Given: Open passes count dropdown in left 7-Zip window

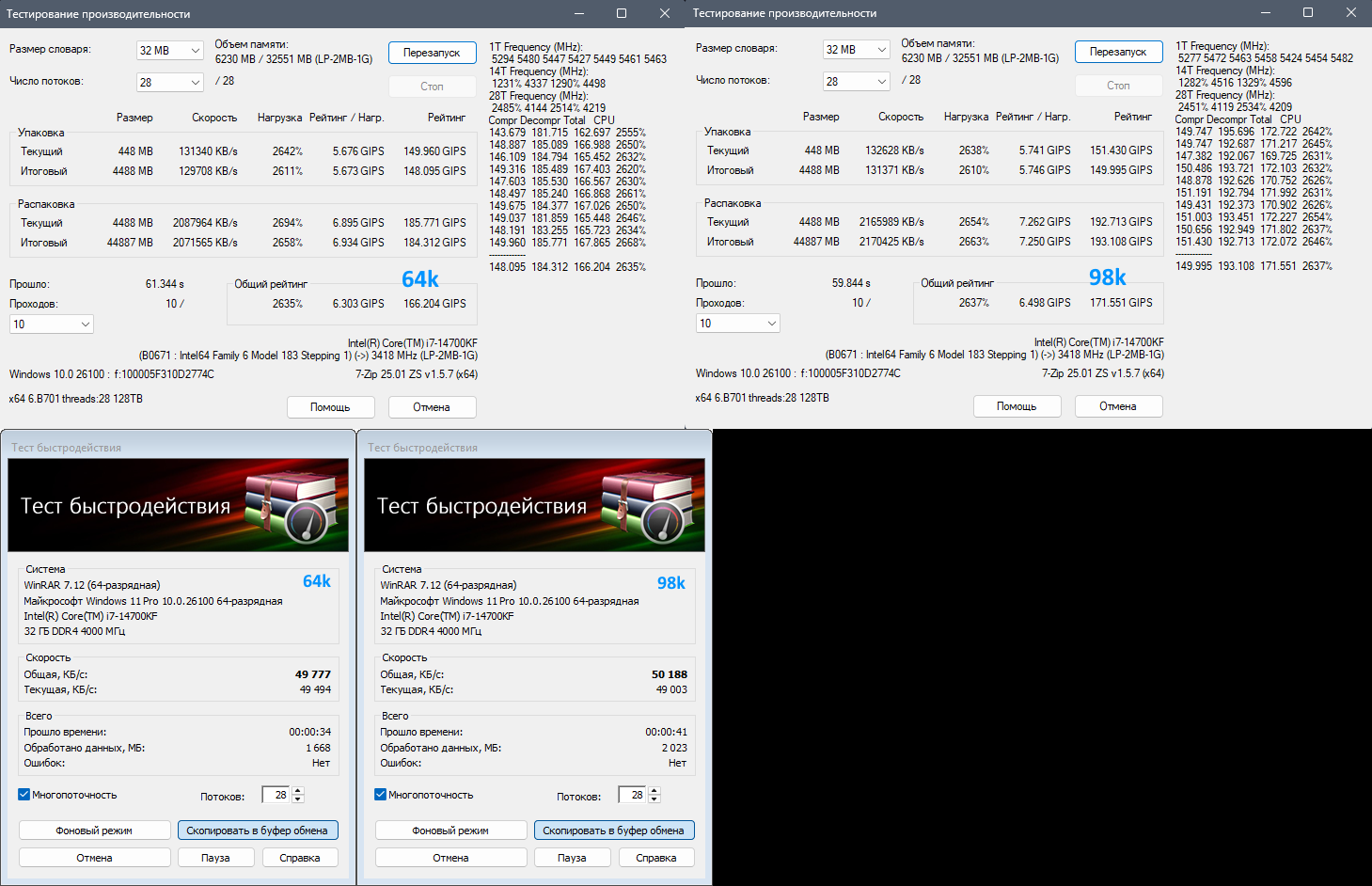Looking at the screenshot, I should coord(52,324).
